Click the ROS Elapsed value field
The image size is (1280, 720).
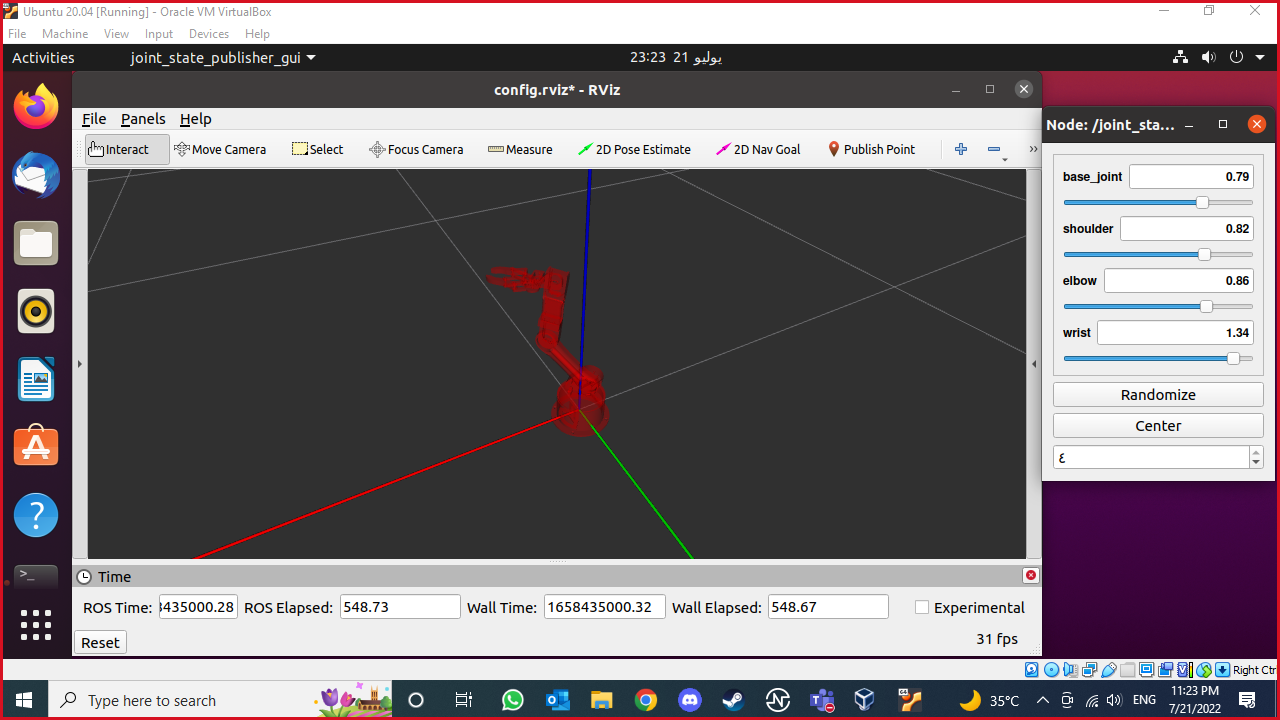point(400,607)
